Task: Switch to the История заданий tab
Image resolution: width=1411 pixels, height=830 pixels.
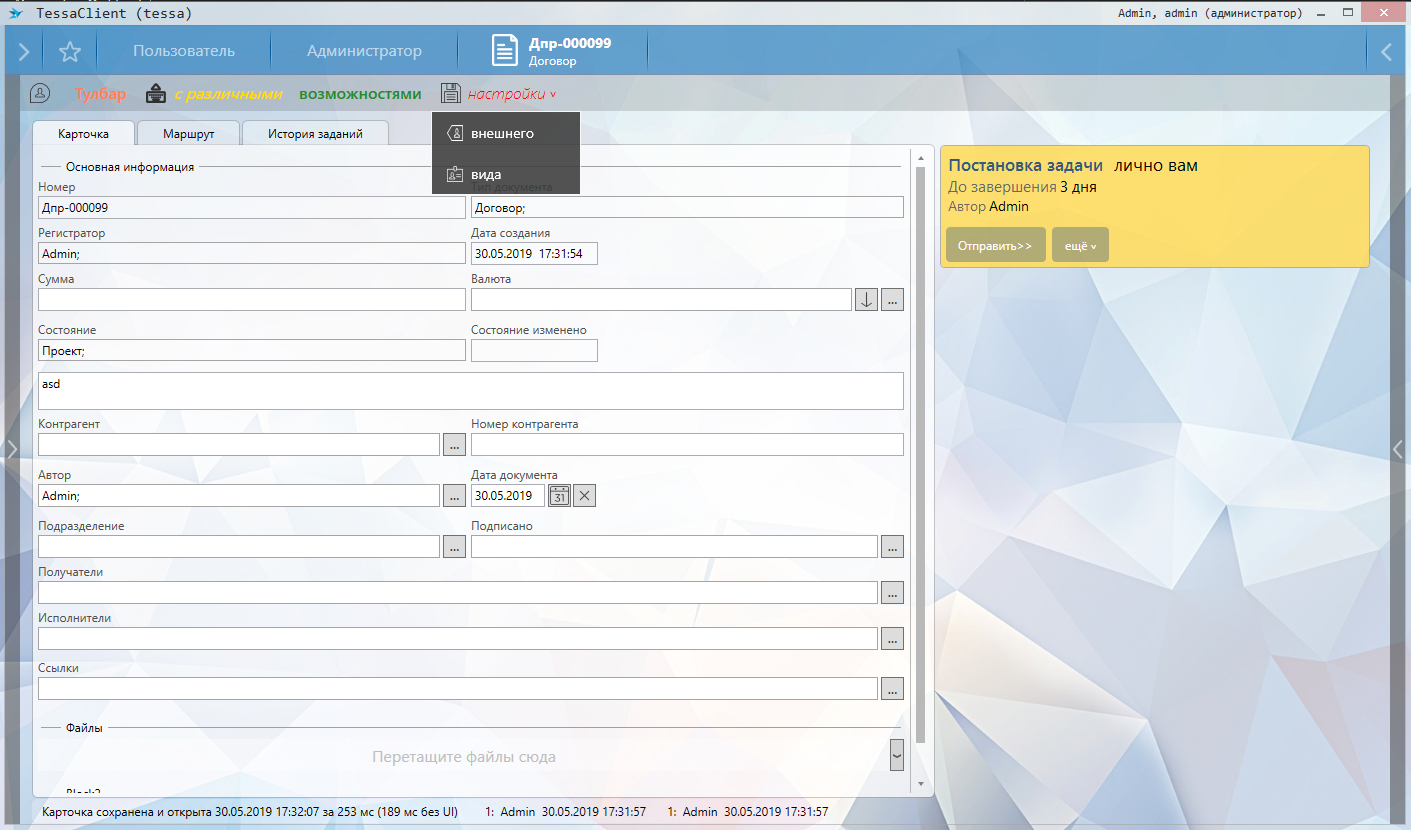Action: [314, 133]
